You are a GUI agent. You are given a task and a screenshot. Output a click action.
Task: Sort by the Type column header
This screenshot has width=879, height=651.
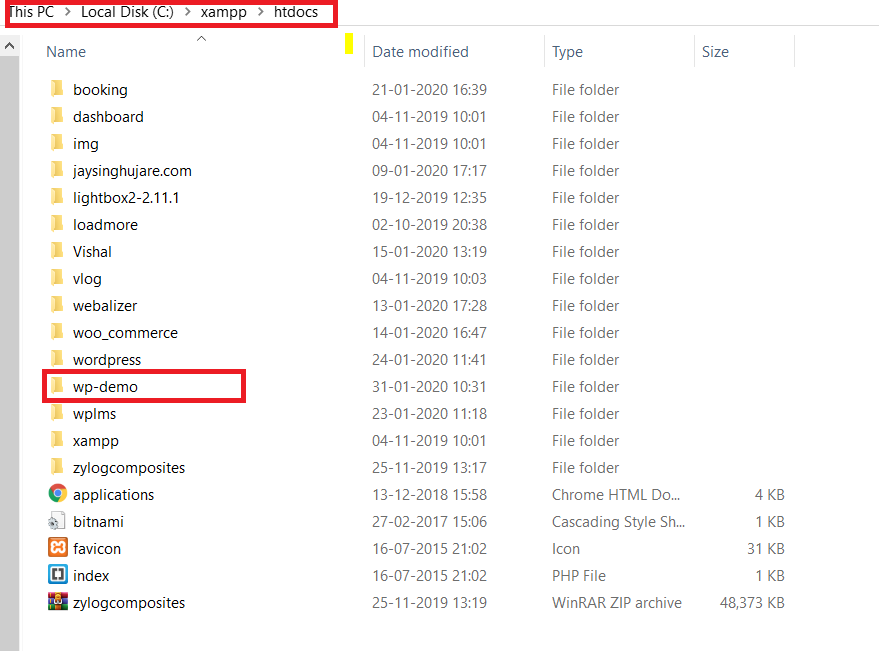567,52
